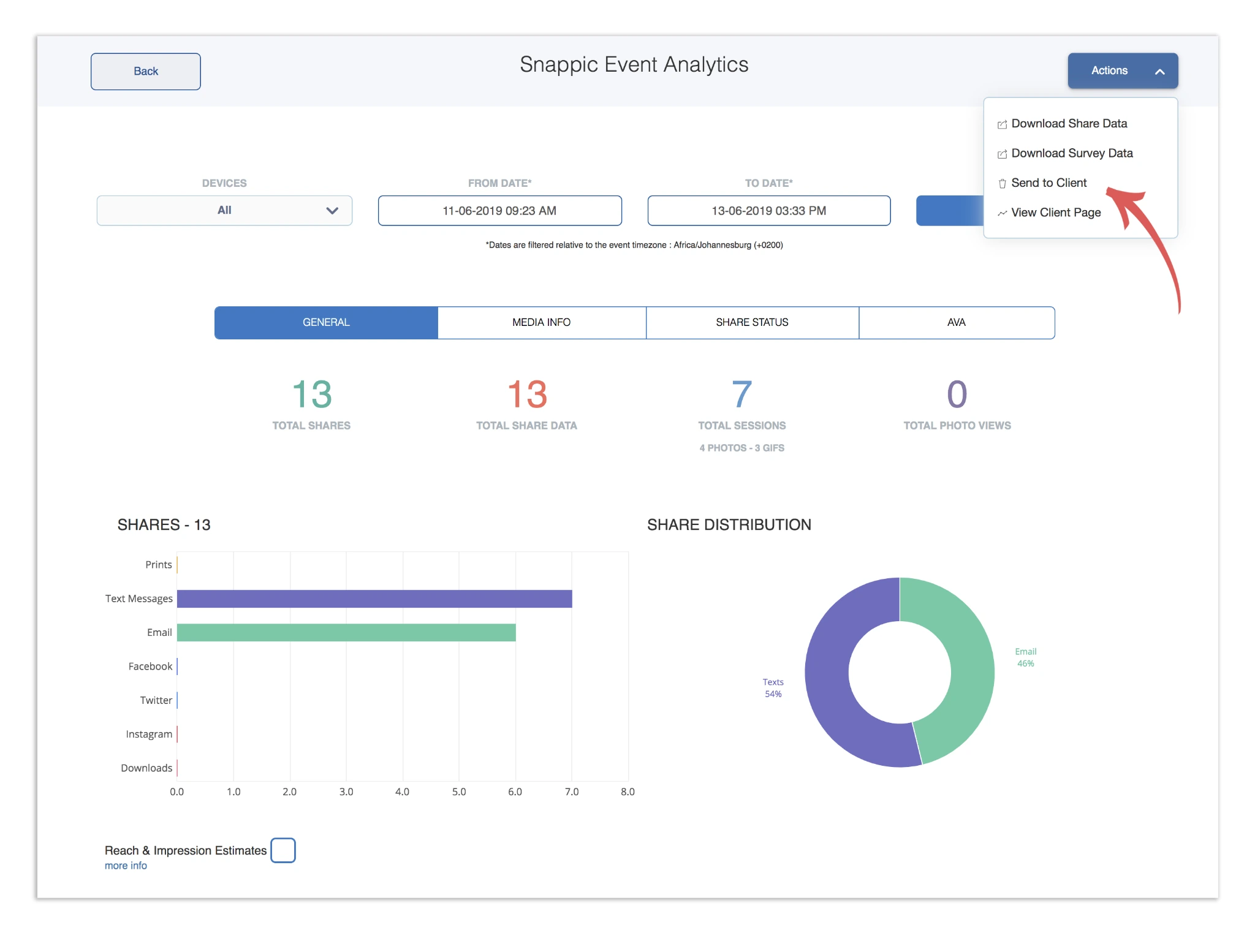Click the export icon beside Download Survey Data
The width and height of the screenshot is (1255, 952).
1003,154
